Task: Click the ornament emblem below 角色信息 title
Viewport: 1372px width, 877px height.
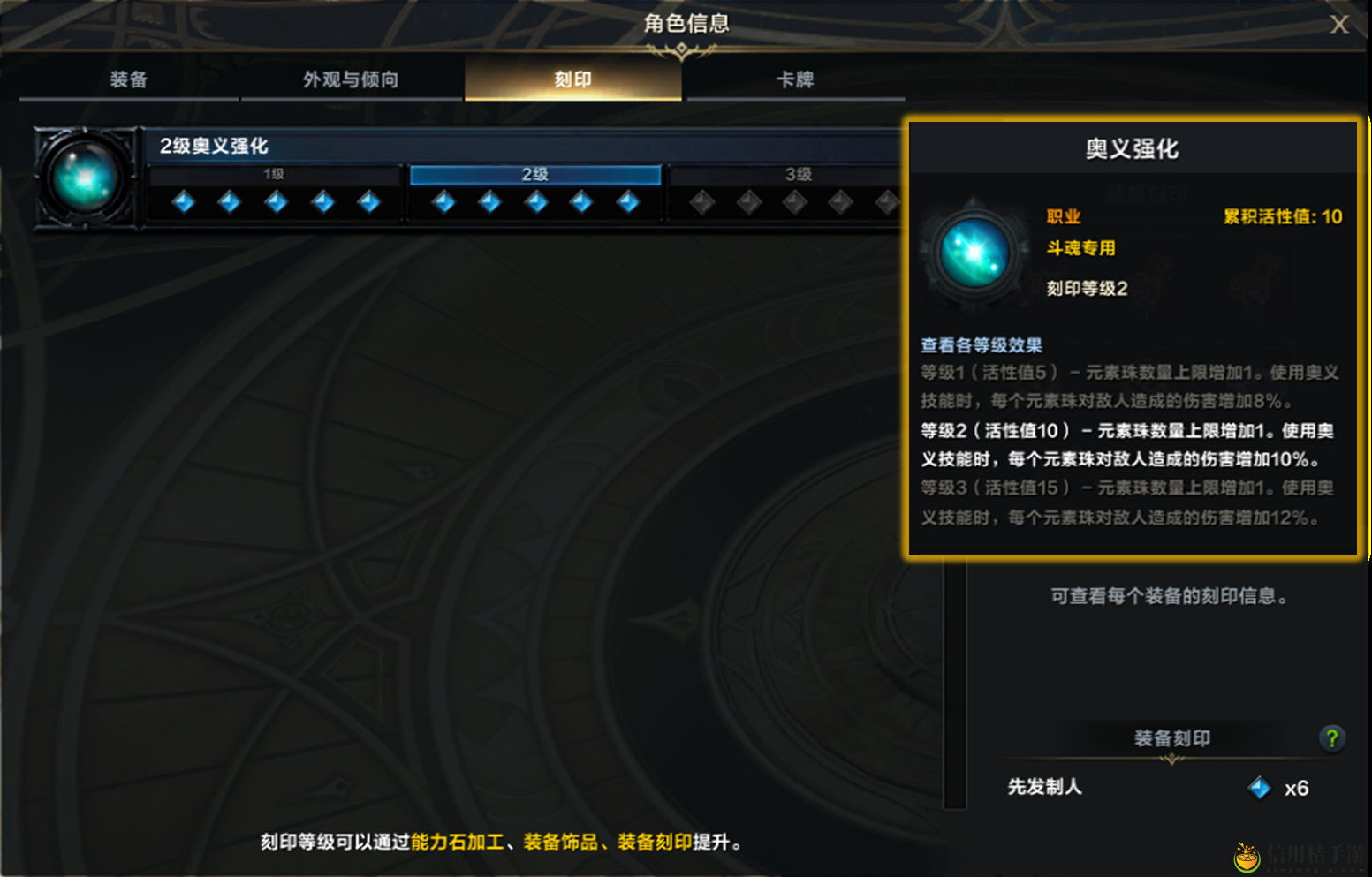Action: click(x=681, y=52)
